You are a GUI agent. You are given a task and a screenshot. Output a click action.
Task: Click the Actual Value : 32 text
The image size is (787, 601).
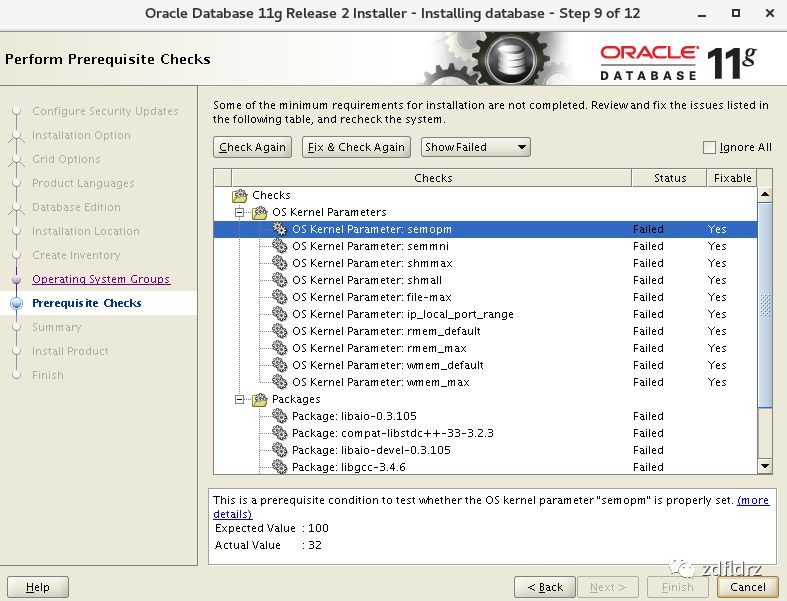pyautogui.click(x=268, y=545)
